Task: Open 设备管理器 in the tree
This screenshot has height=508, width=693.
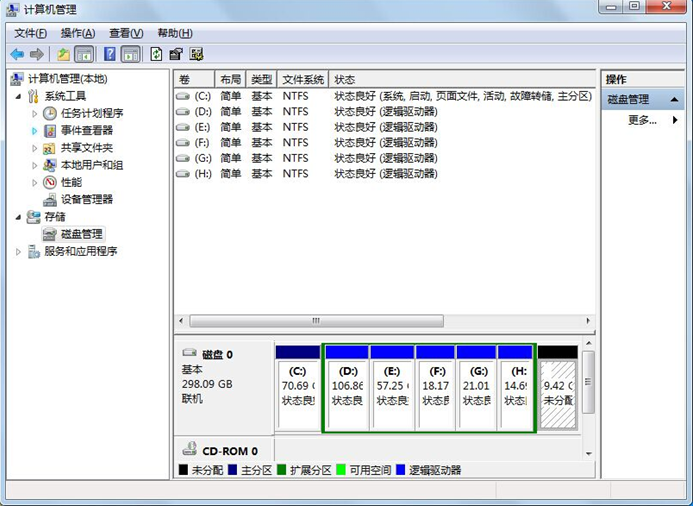Action: click(x=87, y=199)
